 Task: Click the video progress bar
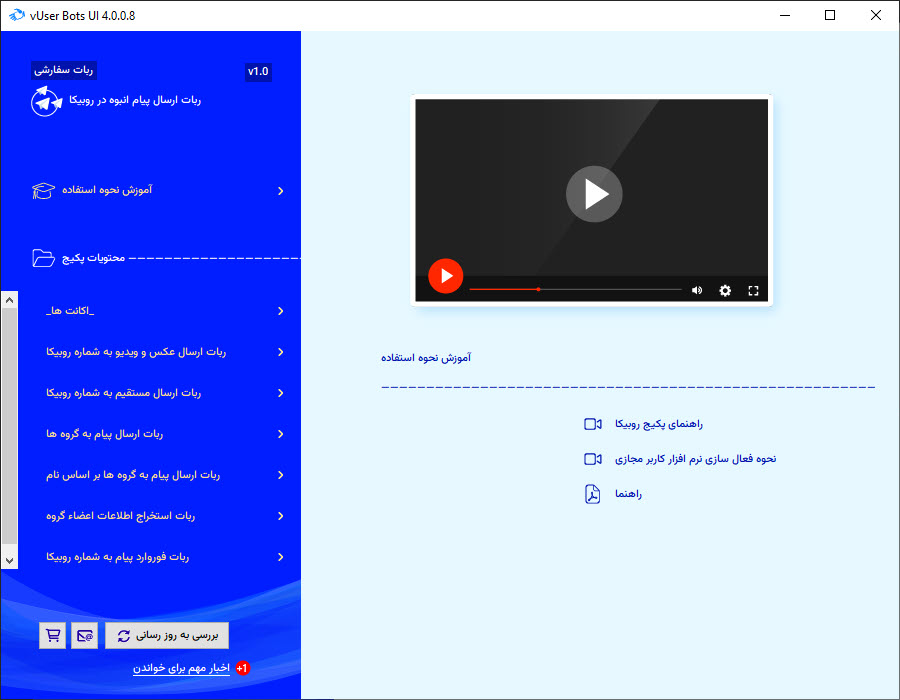click(x=575, y=290)
